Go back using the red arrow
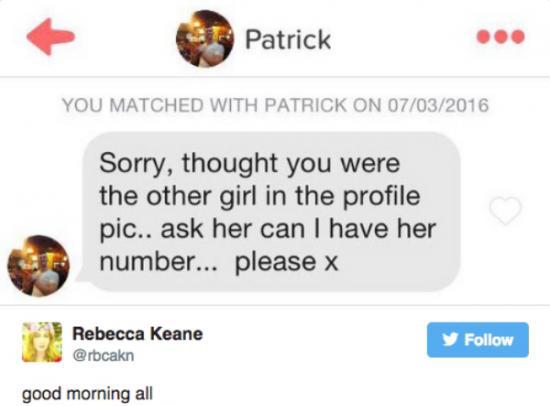 [x=51, y=36]
